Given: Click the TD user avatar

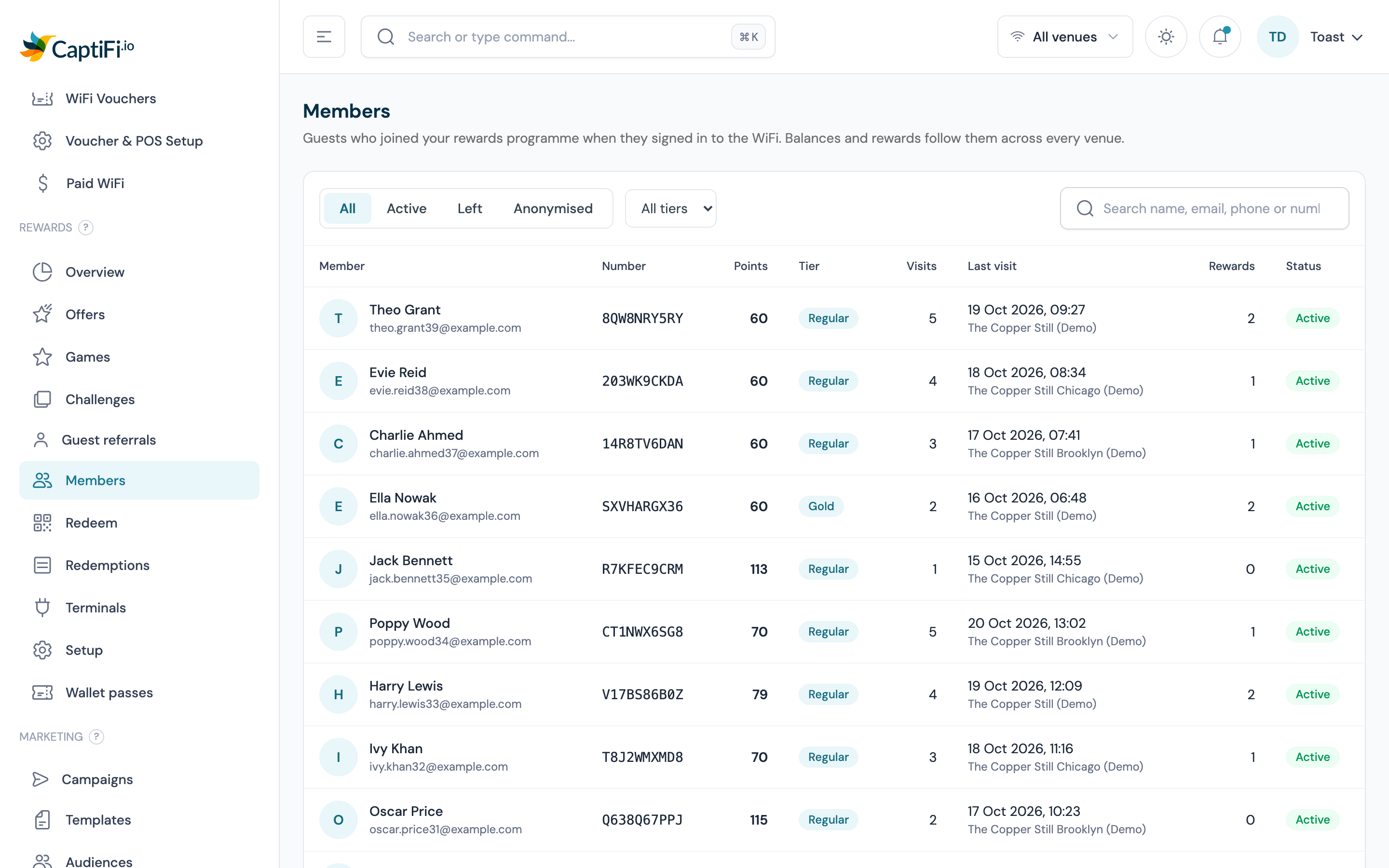Looking at the screenshot, I should (1277, 37).
